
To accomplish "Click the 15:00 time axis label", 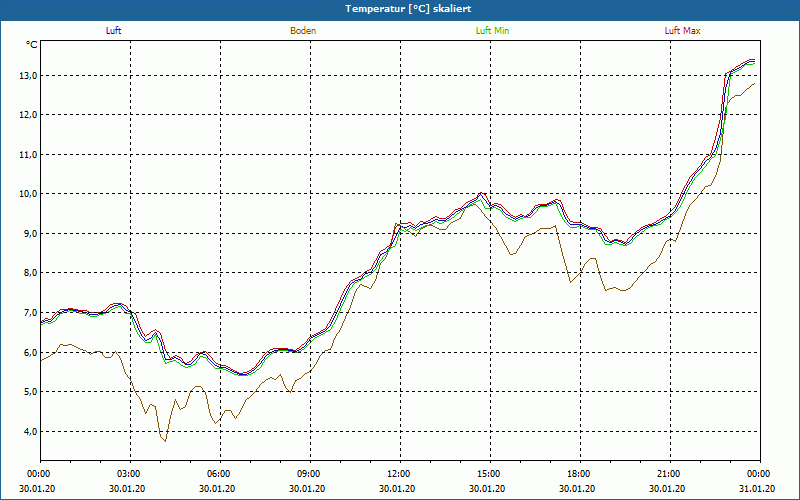I will click(x=488, y=474).
